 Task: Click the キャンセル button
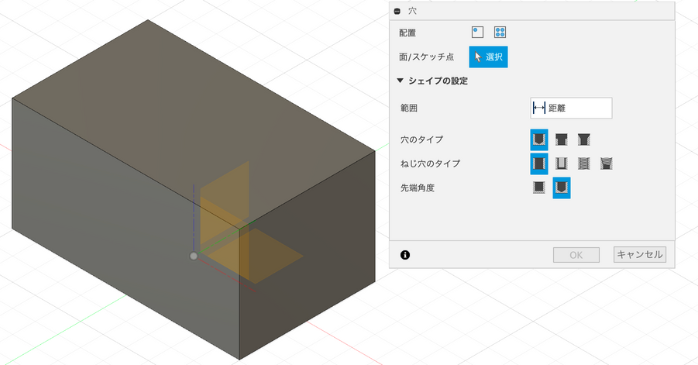click(640, 255)
